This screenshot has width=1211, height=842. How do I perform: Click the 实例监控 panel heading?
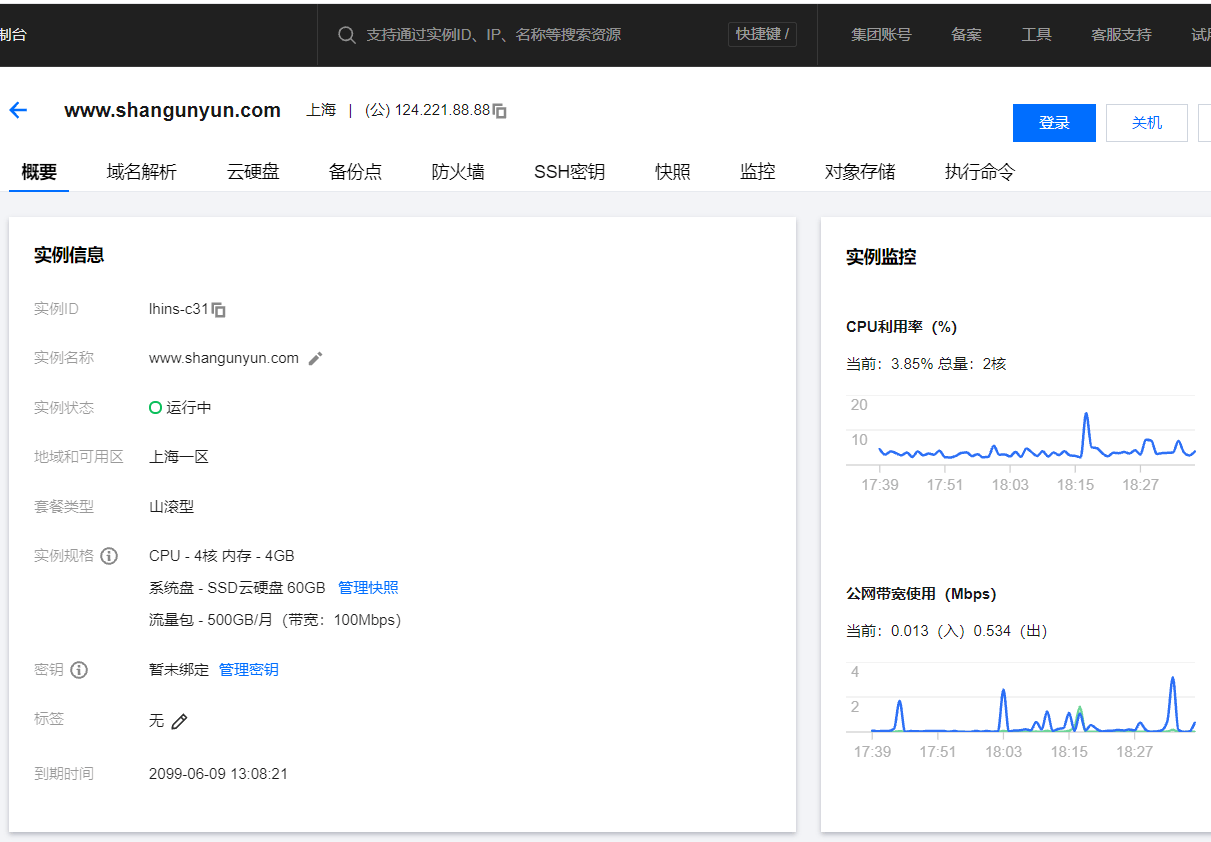(881, 257)
